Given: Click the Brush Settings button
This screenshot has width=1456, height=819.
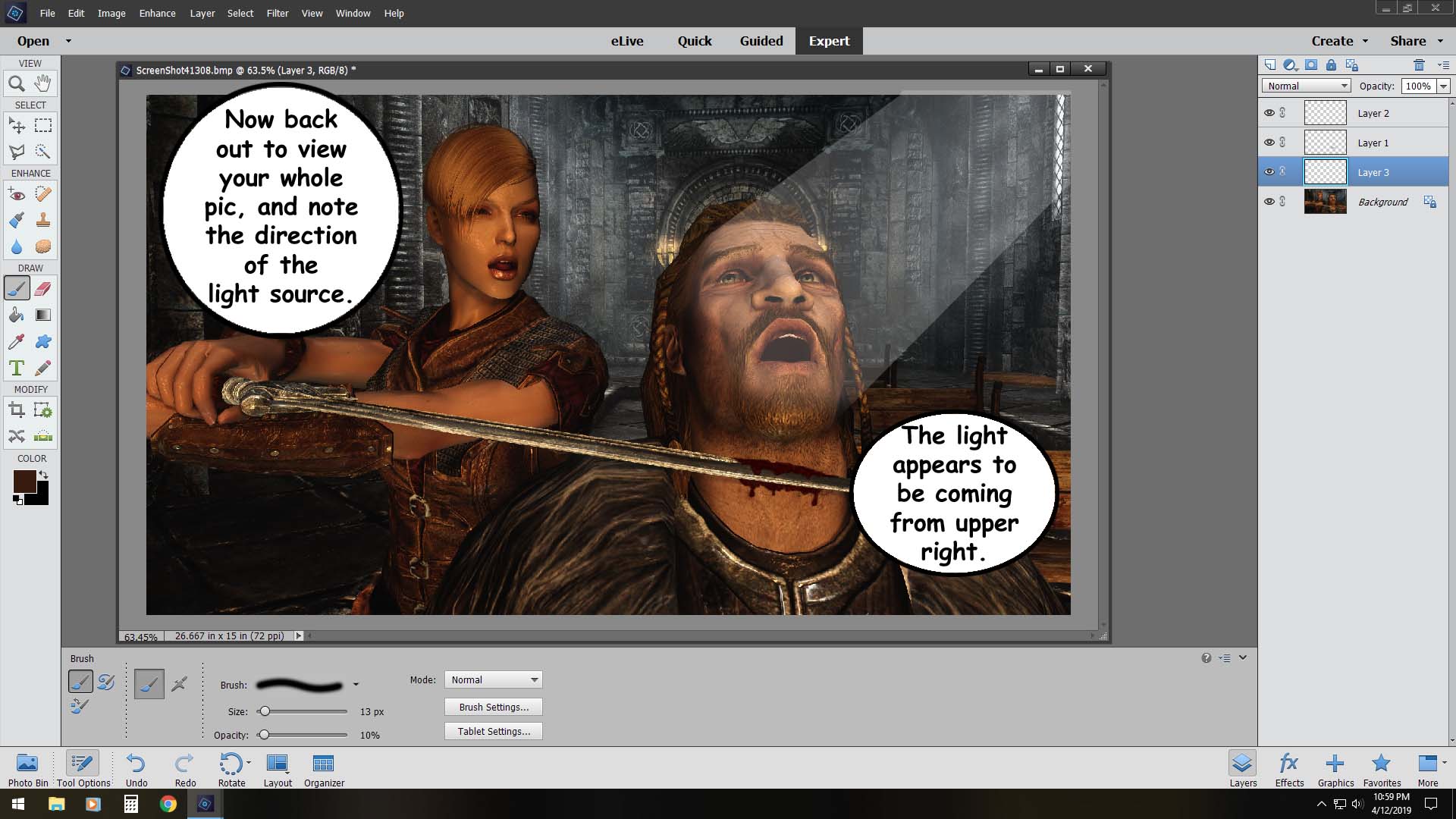Looking at the screenshot, I should tap(494, 707).
